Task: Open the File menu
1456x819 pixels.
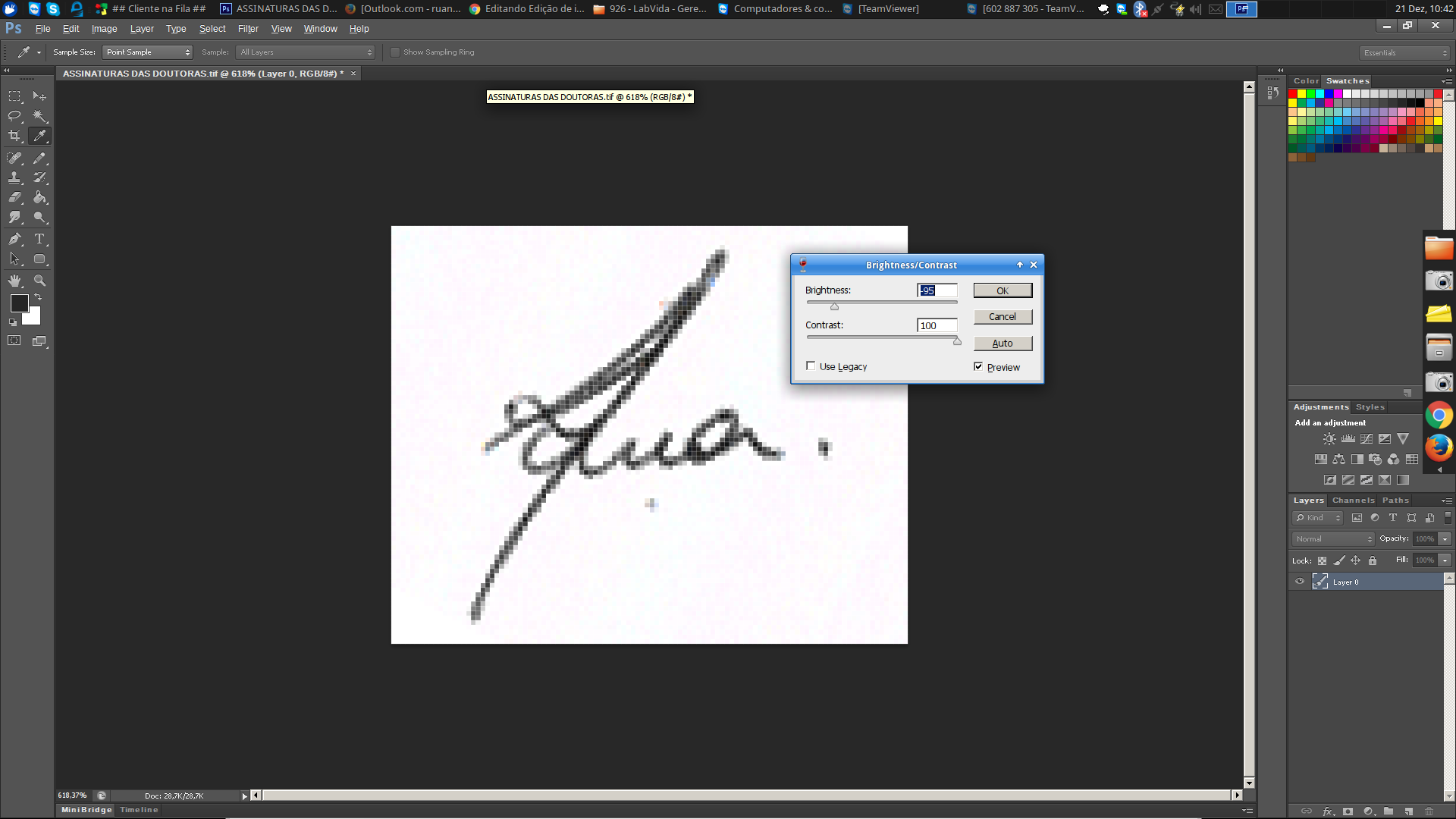Action: click(x=43, y=29)
